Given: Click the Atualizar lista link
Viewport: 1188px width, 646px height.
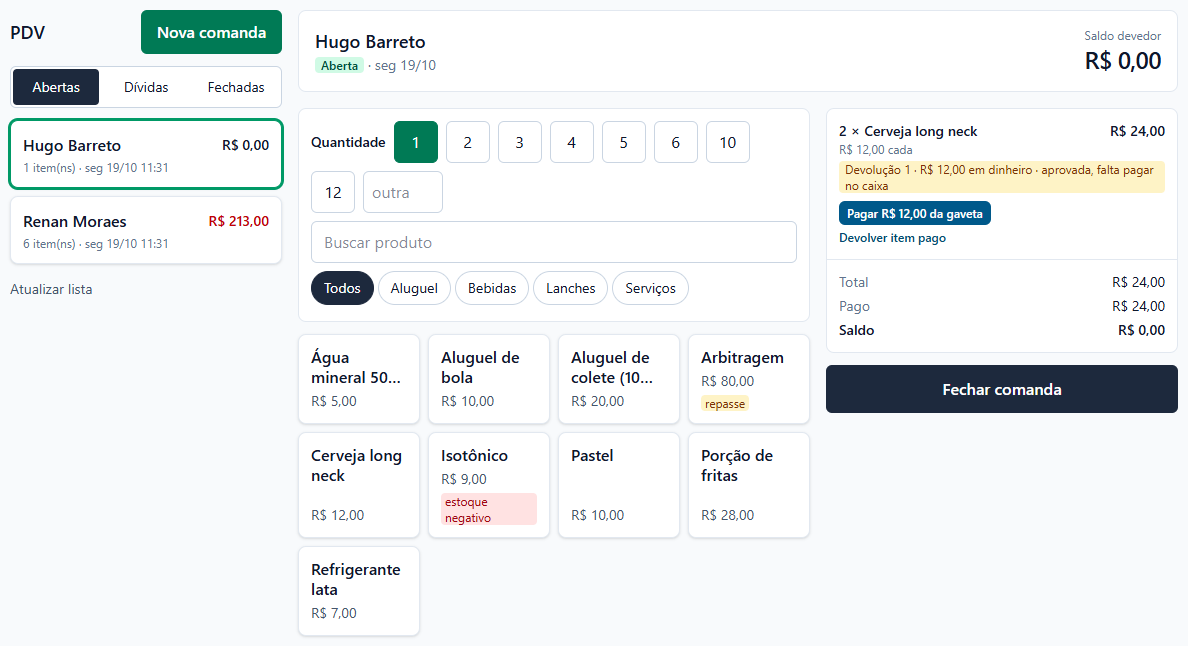Looking at the screenshot, I should pos(51,289).
